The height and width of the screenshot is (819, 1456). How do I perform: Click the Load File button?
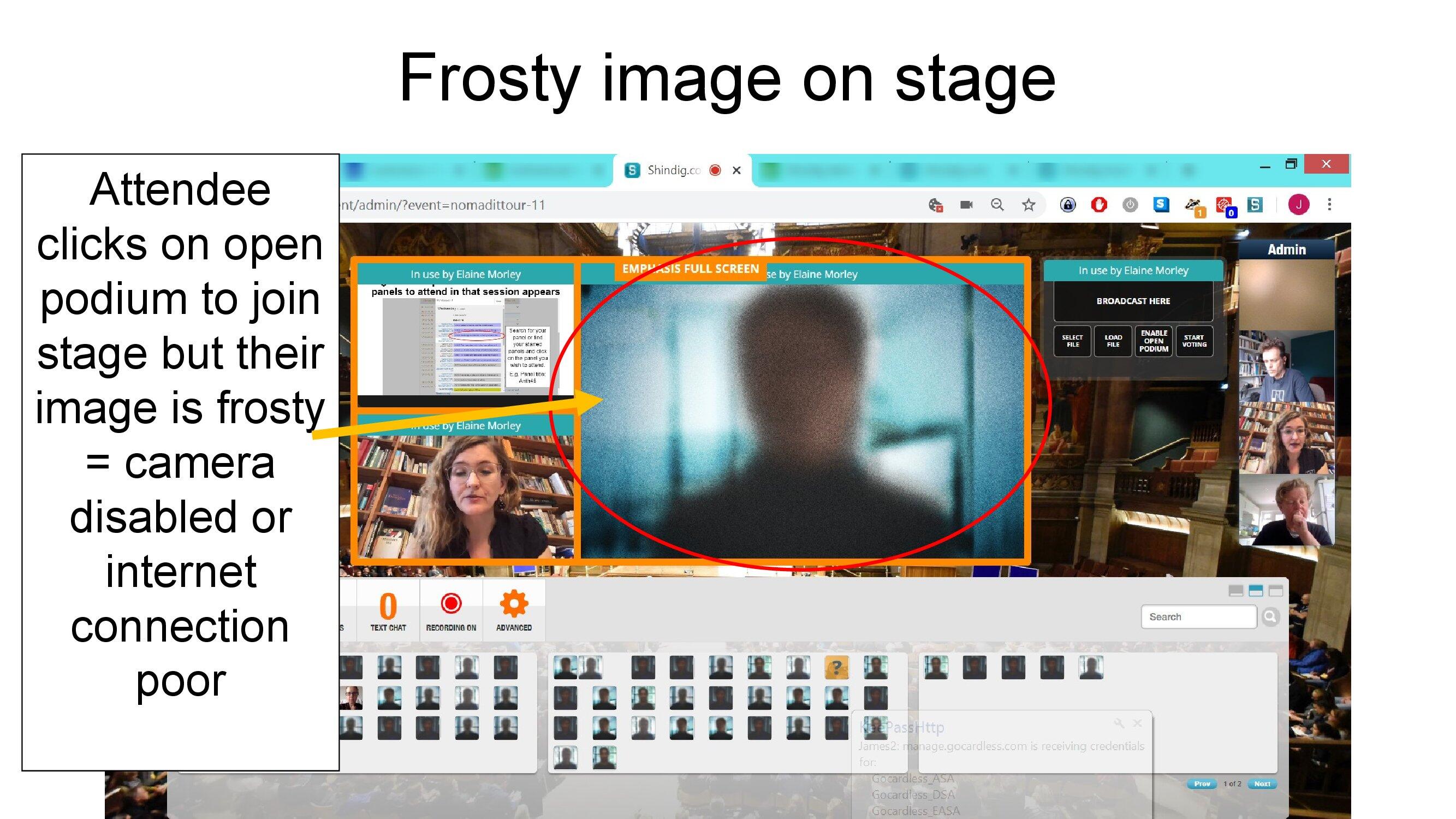pyautogui.click(x=1113, y=341)
